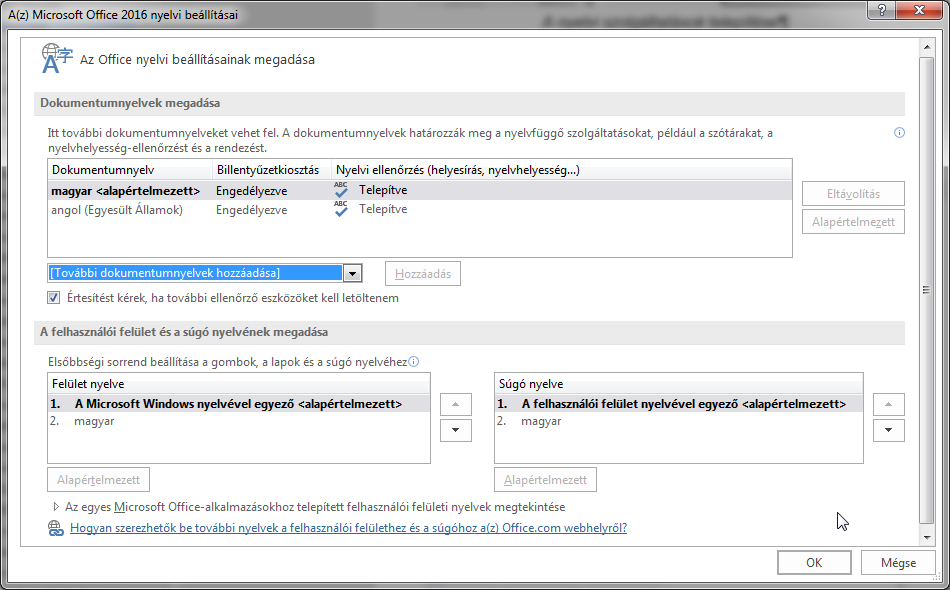Click the Felület nyelve list header
The width and height of the screenshot is (950, 590).
click(x=239, y=384)
